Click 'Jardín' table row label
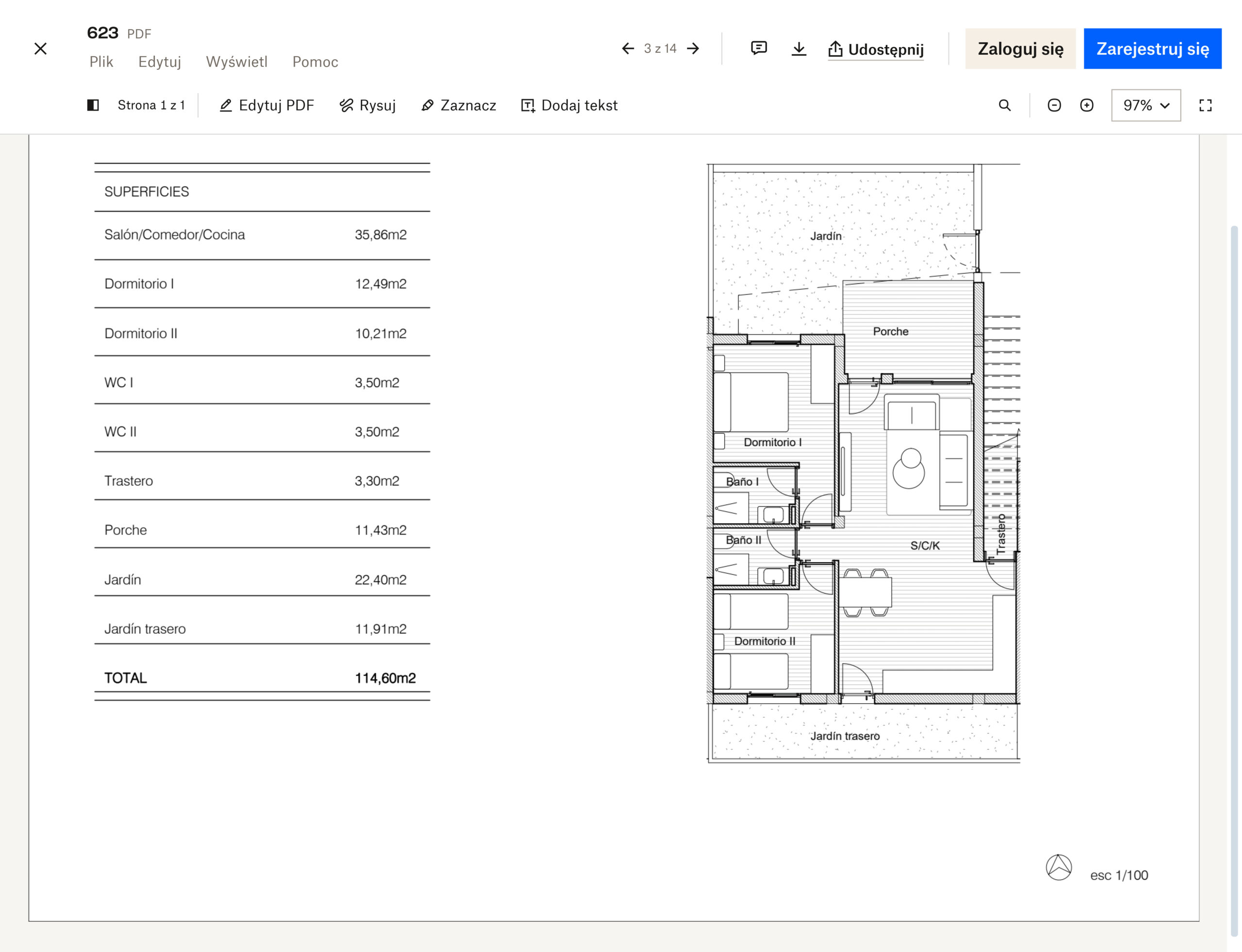 pos(122,580)
